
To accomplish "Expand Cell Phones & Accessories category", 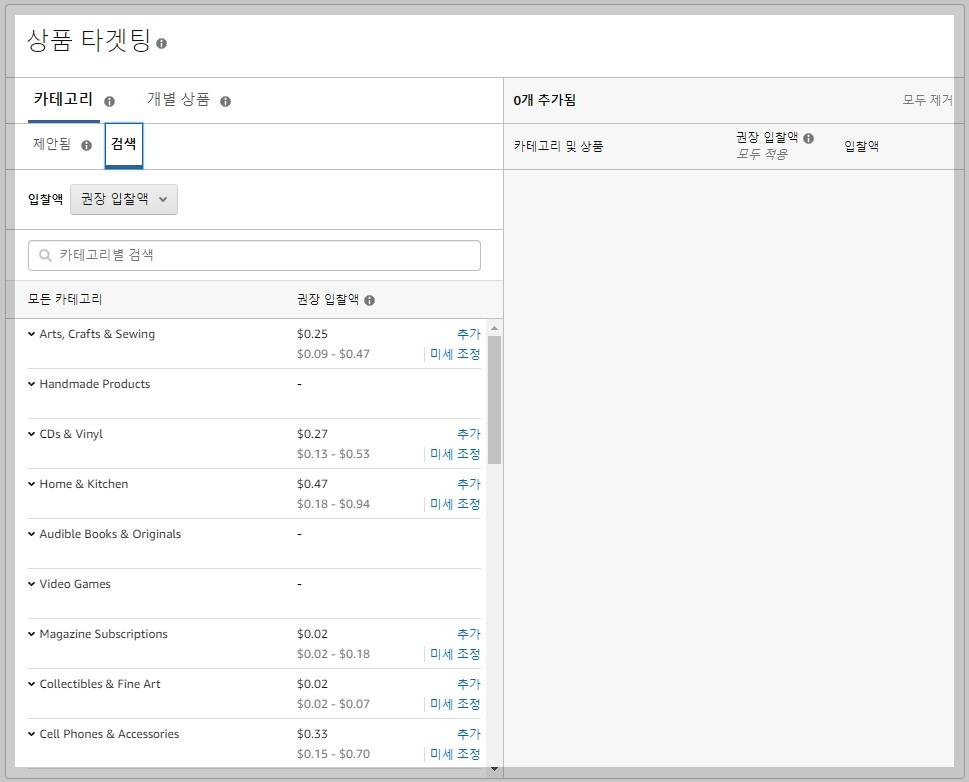I will pyautogui.click(x=32, y=734).
